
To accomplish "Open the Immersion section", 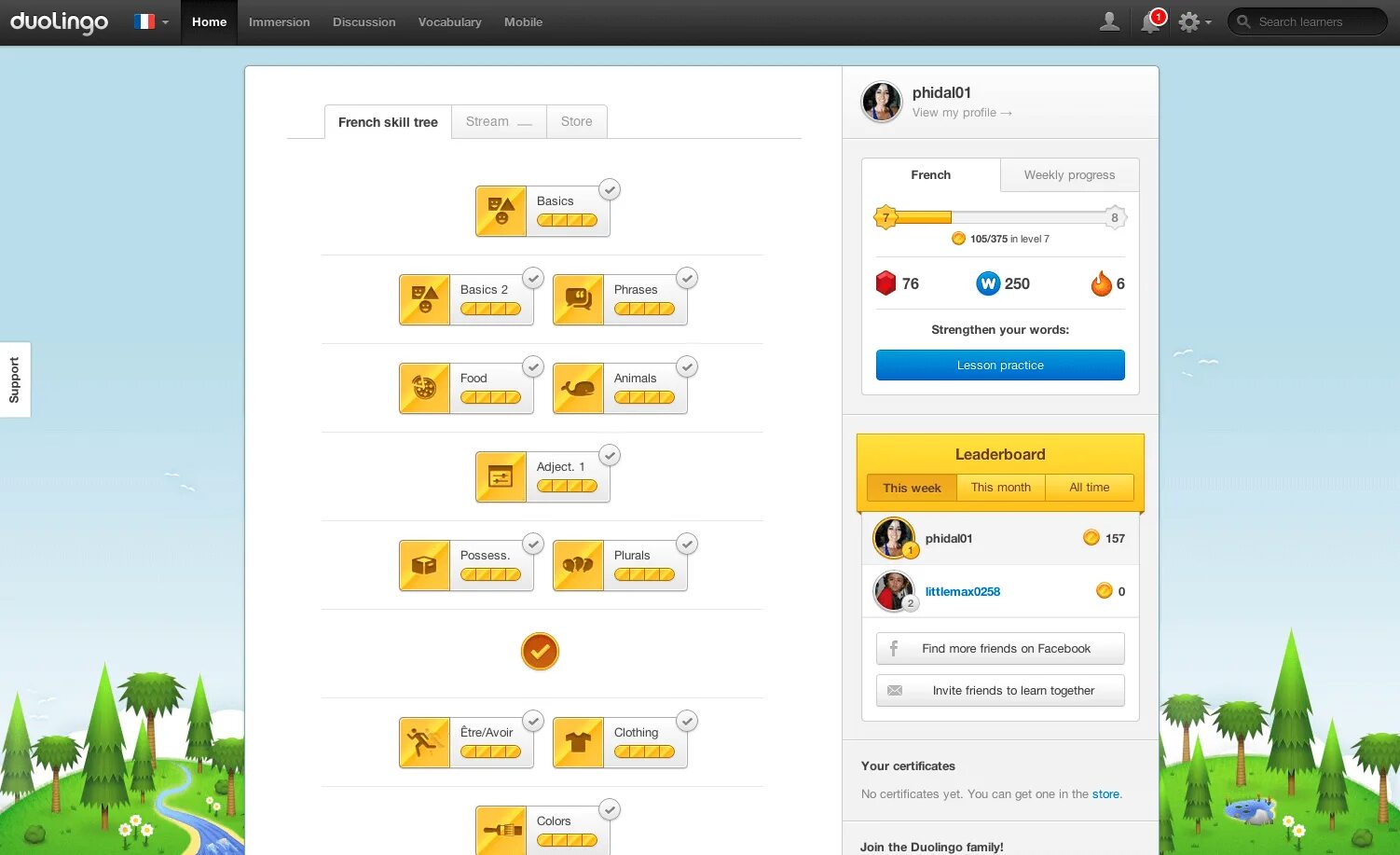I will click(279, 22).
